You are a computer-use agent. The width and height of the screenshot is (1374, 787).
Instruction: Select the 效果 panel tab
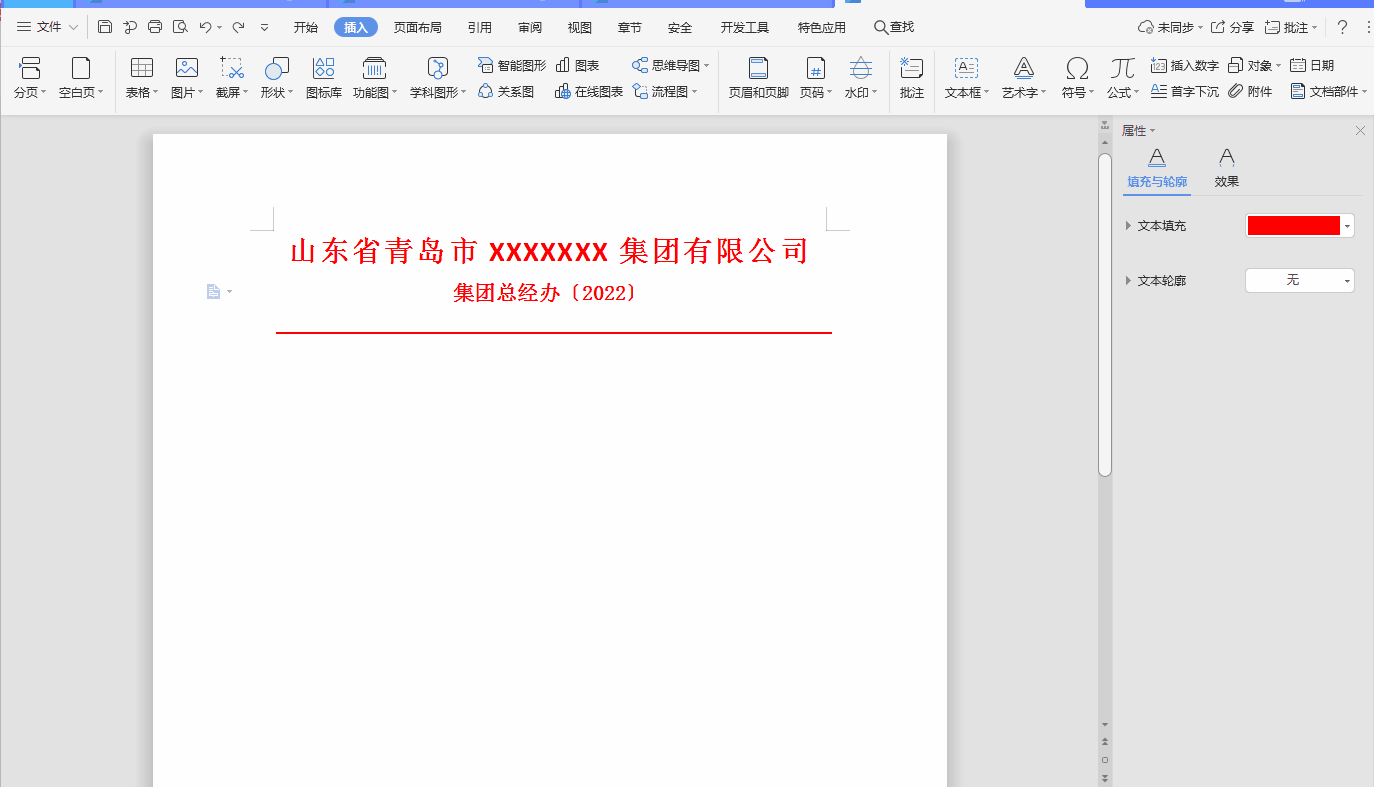tap(1227, 169)
